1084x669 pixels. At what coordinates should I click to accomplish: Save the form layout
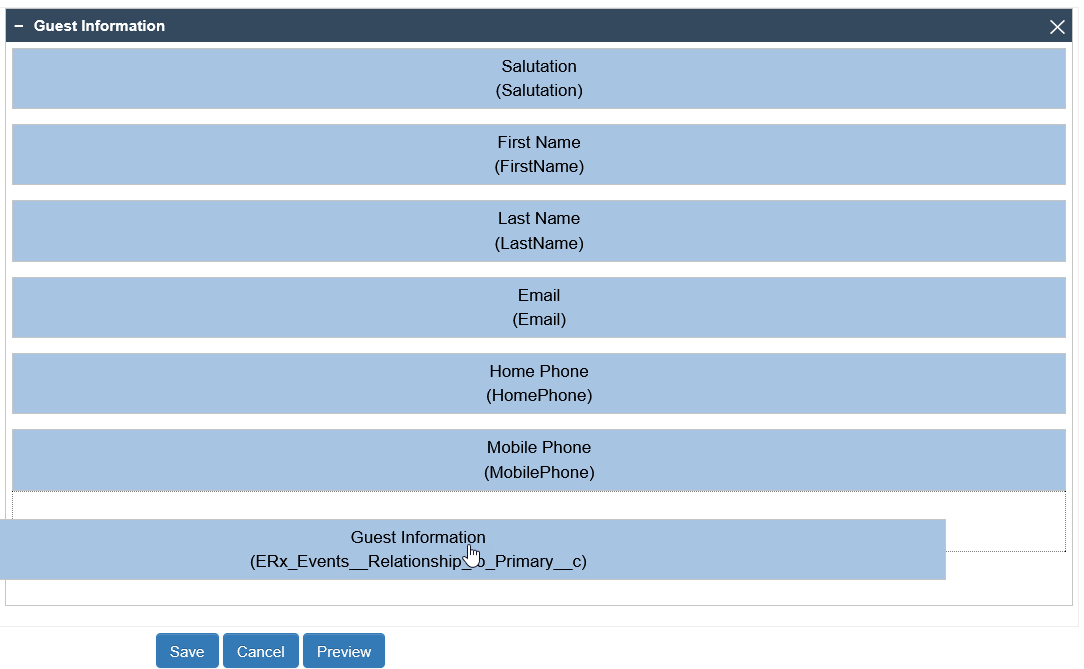187,651
